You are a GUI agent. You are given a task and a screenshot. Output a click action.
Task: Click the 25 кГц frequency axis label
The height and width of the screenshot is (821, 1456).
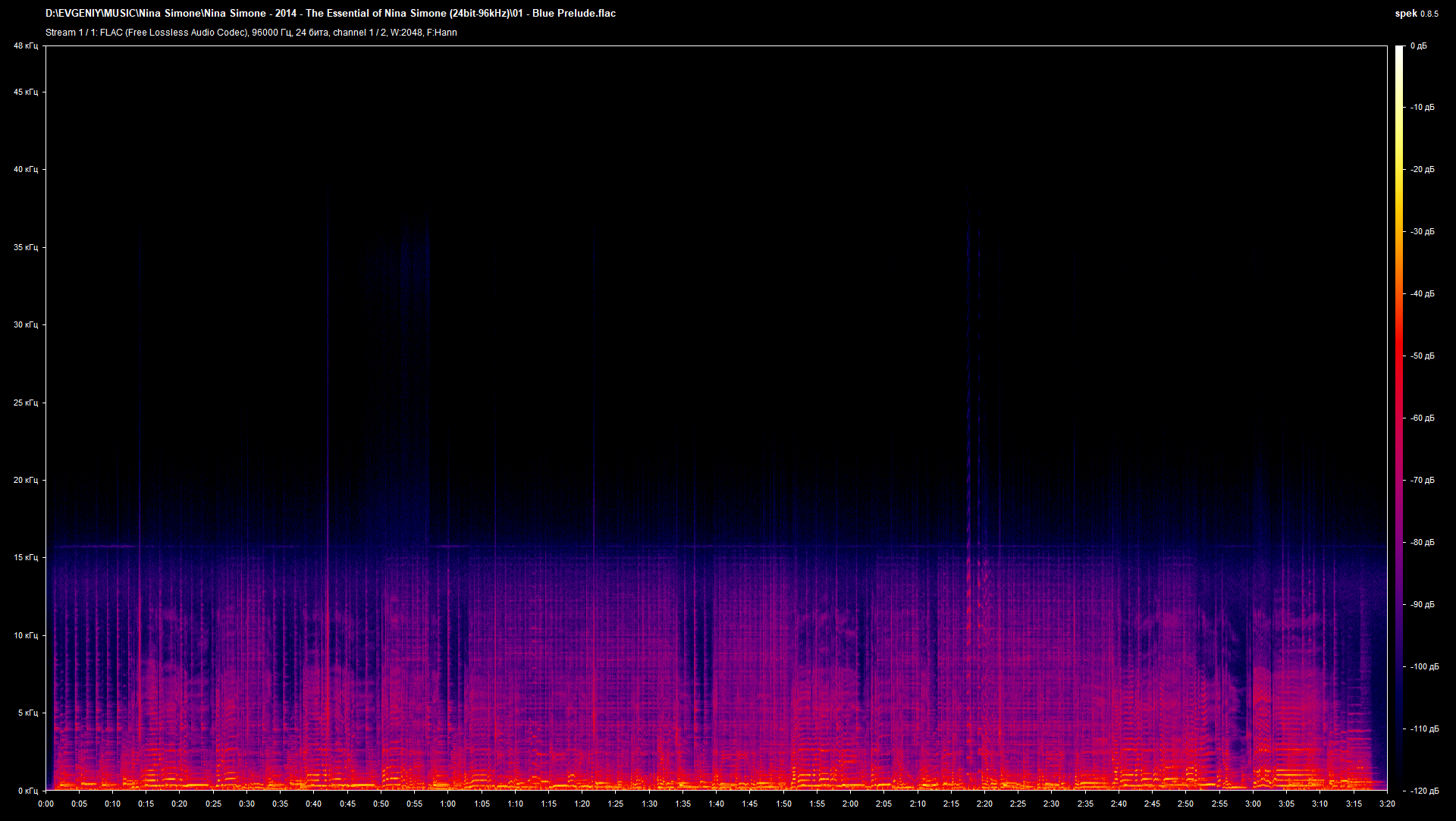point(26,403)
